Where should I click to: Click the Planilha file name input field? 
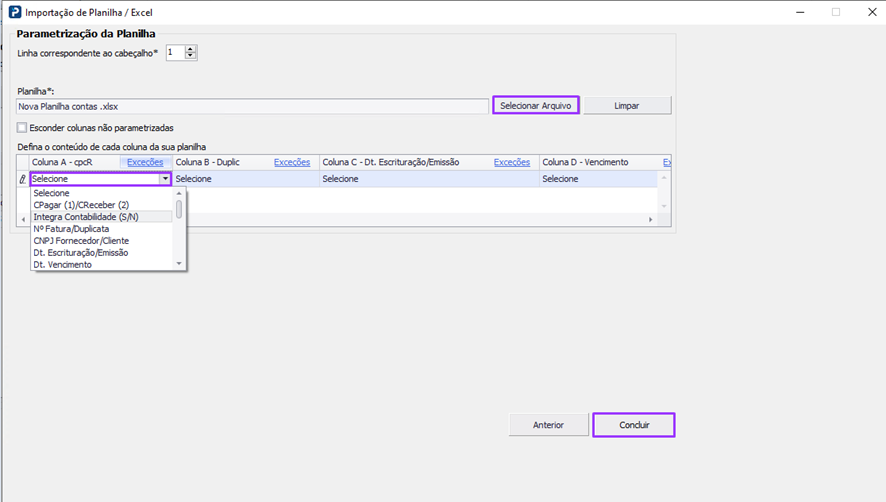[x=252, y=105]
